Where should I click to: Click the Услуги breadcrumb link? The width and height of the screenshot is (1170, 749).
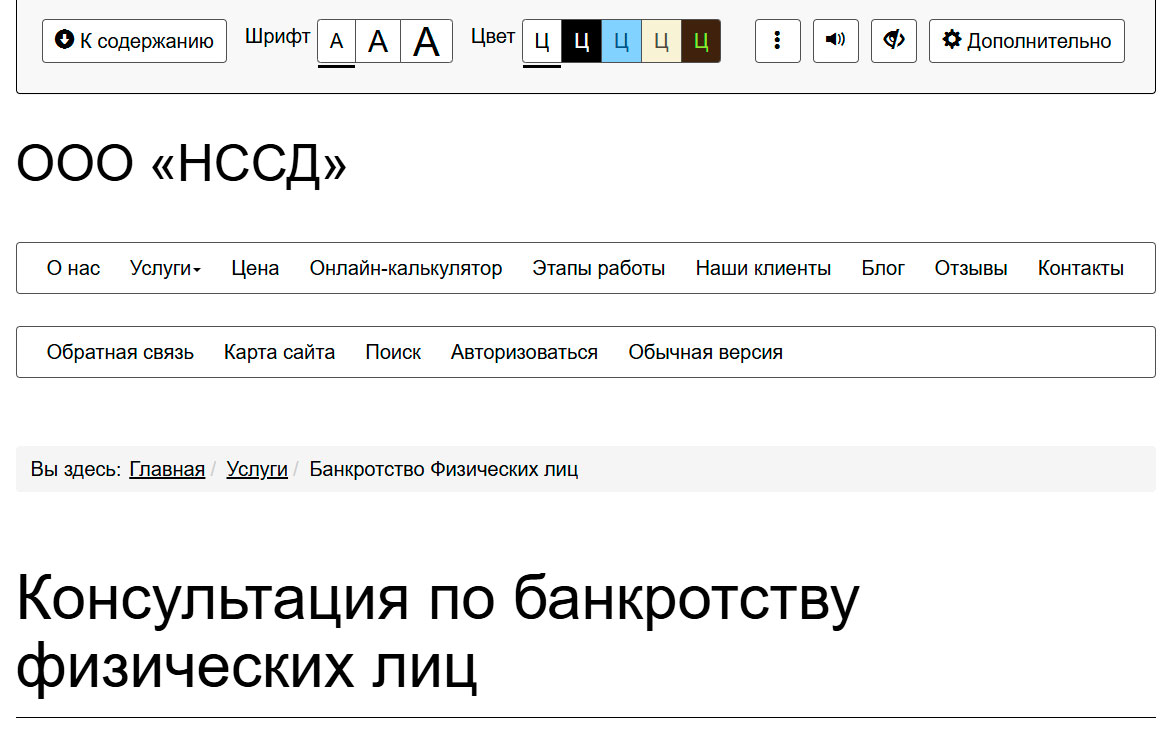(257, 469)
